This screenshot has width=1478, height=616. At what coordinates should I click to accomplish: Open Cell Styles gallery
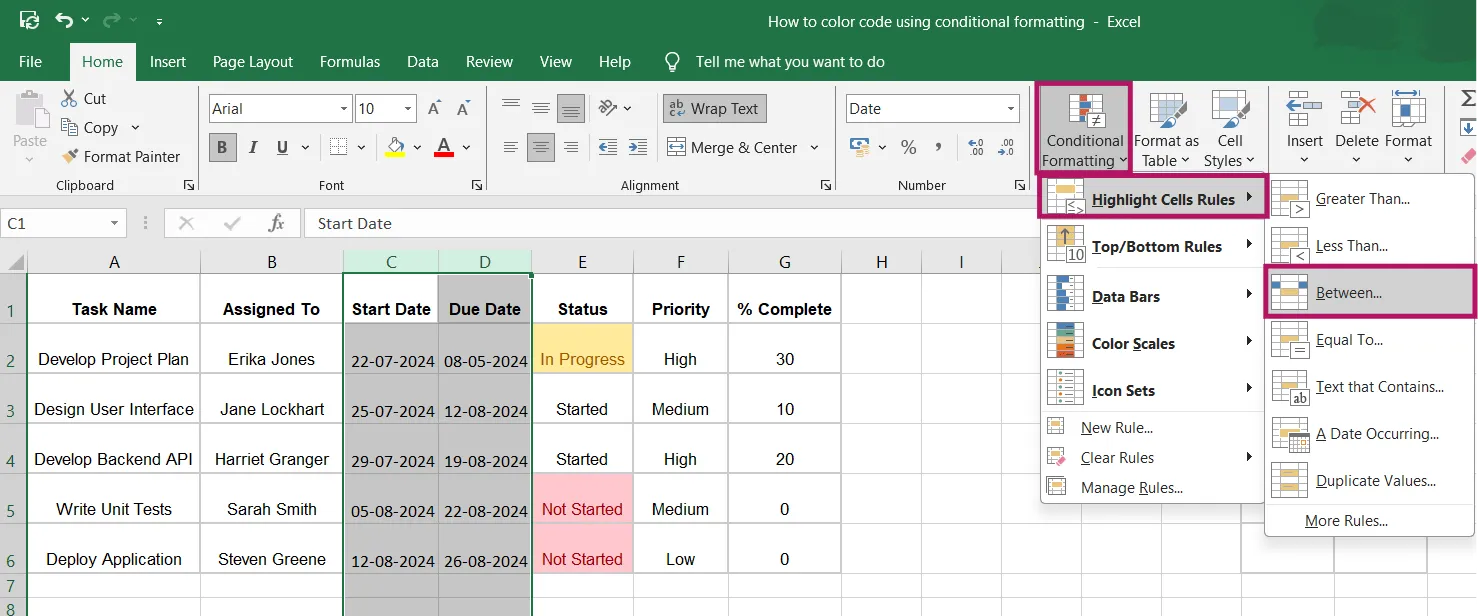click(x=1230, y=129)
